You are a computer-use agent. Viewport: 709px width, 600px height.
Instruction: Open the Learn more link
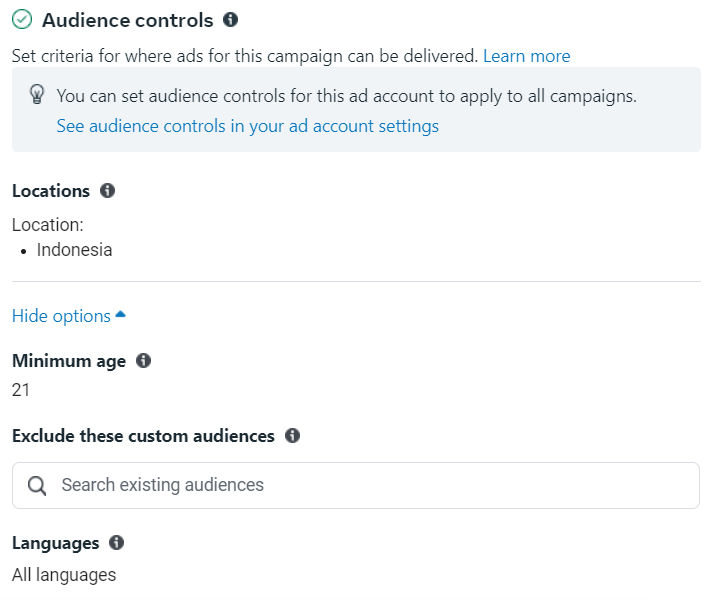[x=527, y=56]
